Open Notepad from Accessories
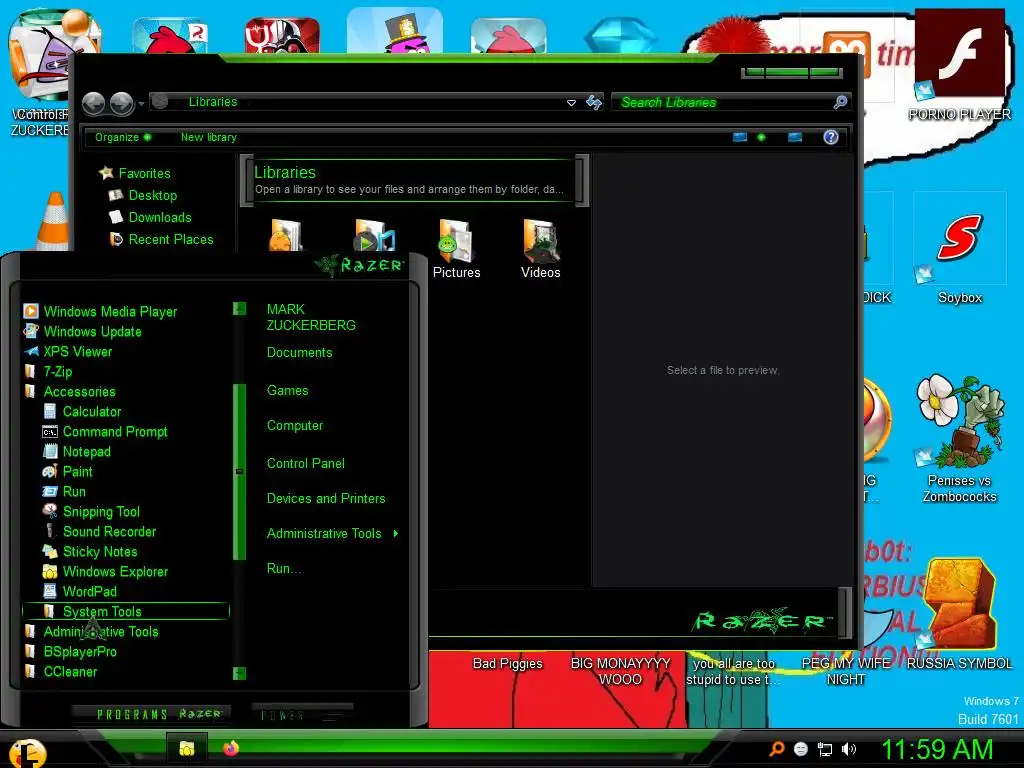The width and height of the screenshot is (1024, 768). pos(76,451)
